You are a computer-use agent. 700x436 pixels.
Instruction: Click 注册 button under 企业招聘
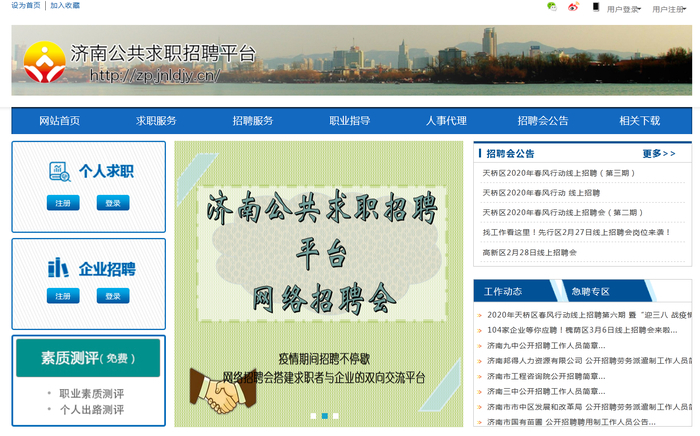[63, 296]
